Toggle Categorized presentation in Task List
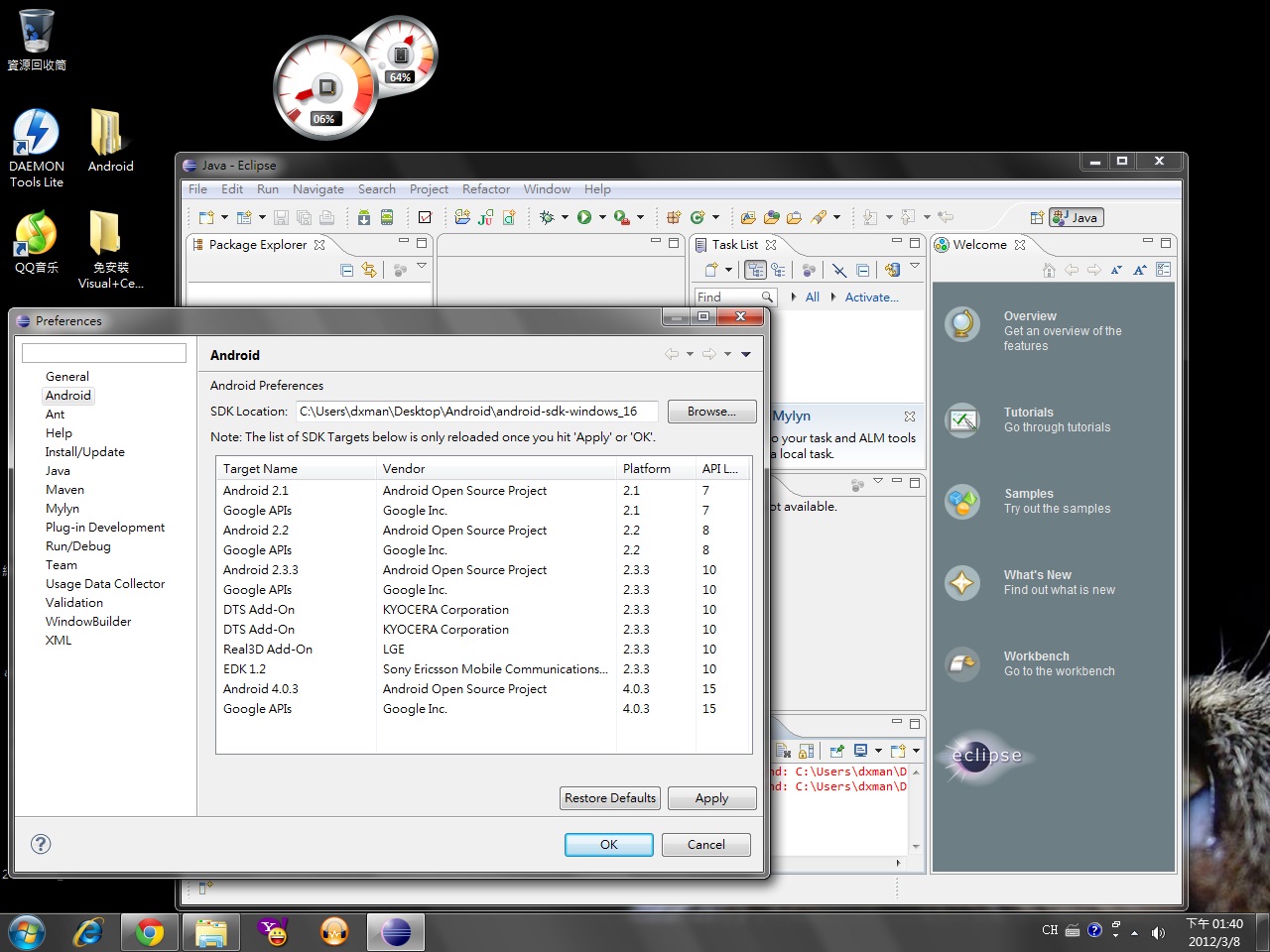 [x=756, y=270]
